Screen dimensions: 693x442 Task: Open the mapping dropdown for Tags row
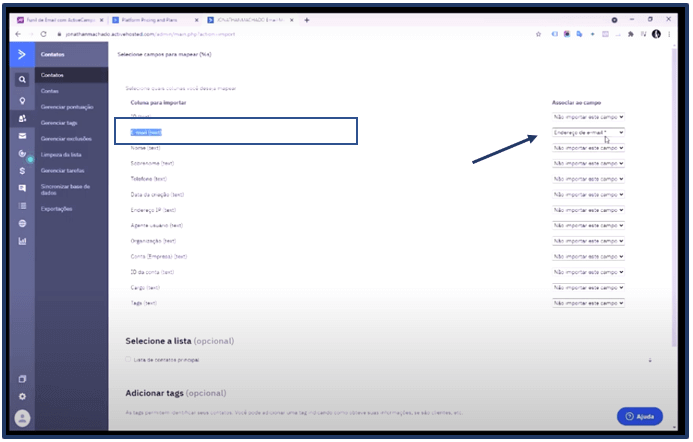coord(588,302)
